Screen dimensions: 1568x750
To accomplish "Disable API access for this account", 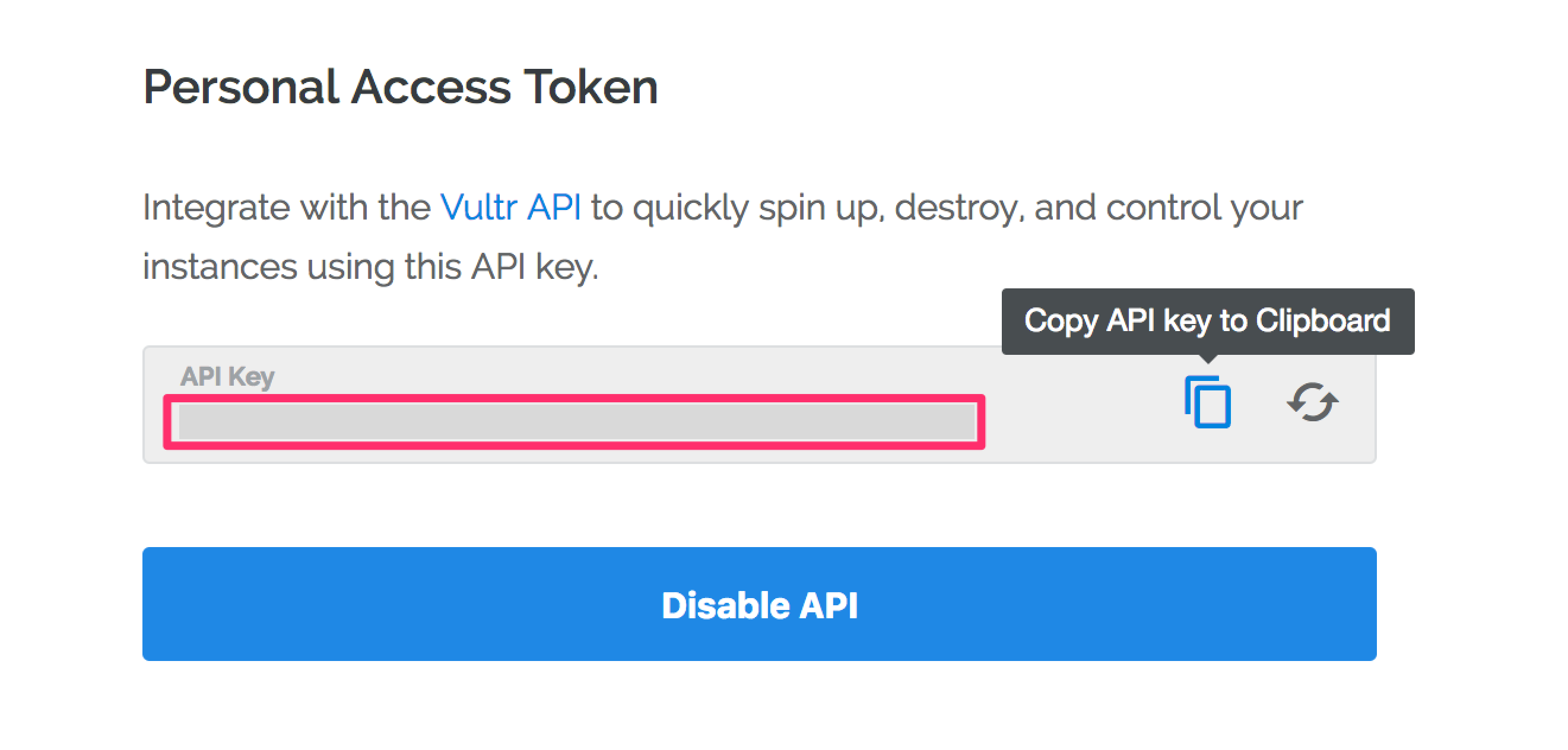I will click(761, 604).
